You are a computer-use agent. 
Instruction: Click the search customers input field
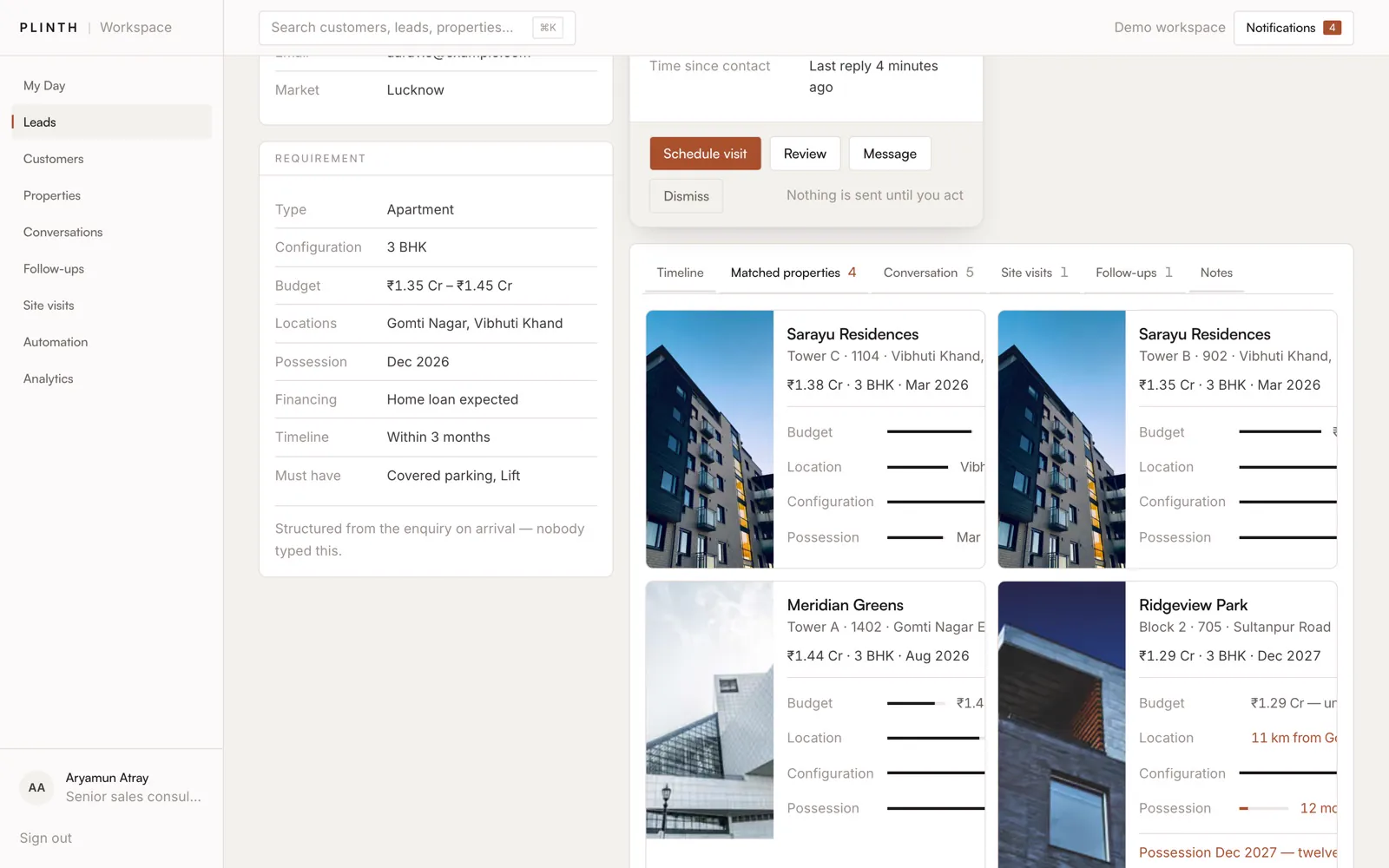click(x=417, y=28)
